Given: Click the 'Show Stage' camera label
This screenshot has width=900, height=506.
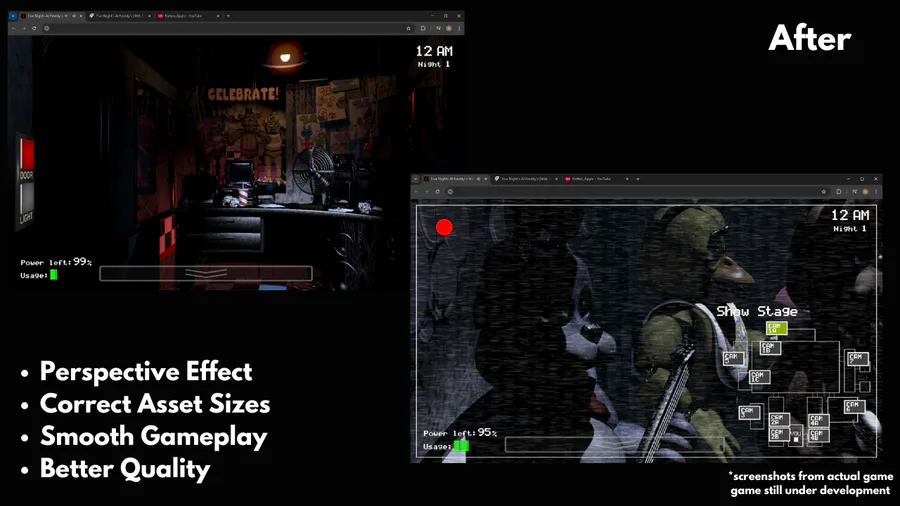Looking at the screenshot, I should [757, 312].
